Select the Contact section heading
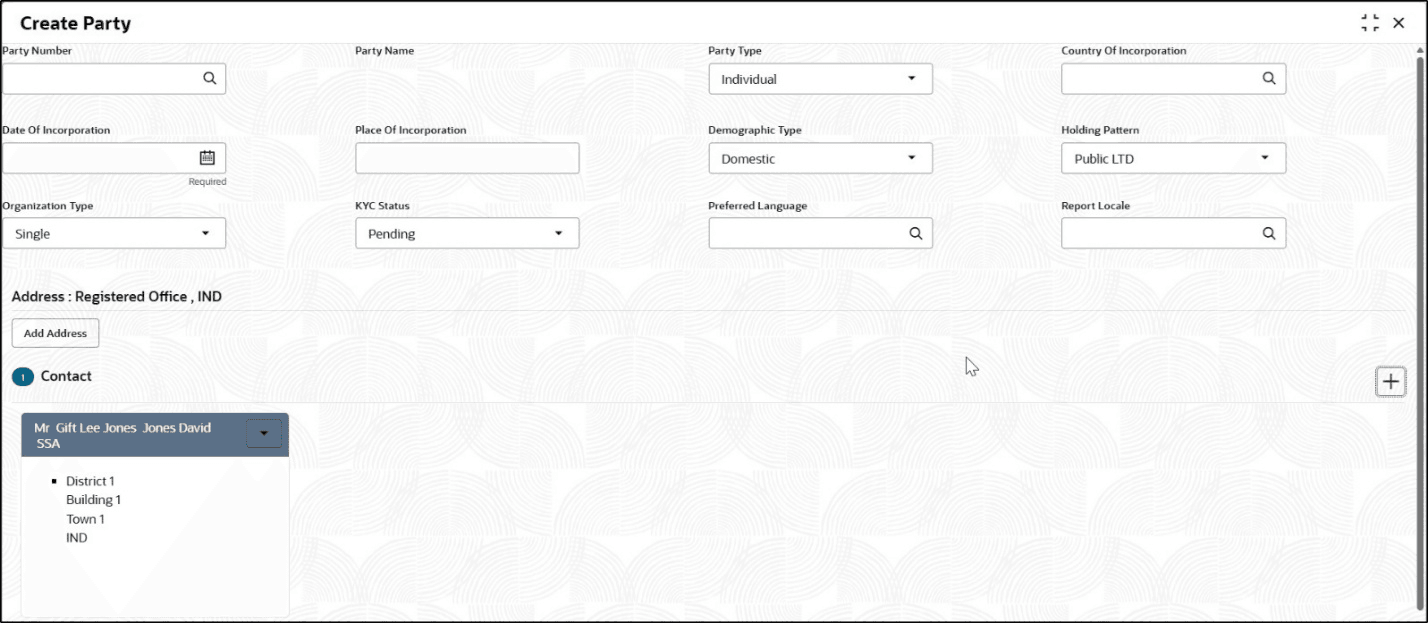The image size is (1428, 623). (66, 376)
